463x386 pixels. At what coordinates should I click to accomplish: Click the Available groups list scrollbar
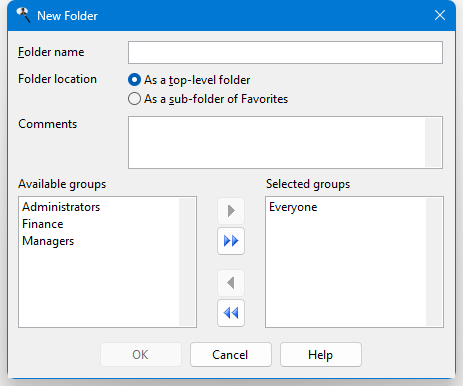pyautogui.click(x=187, y=262)
